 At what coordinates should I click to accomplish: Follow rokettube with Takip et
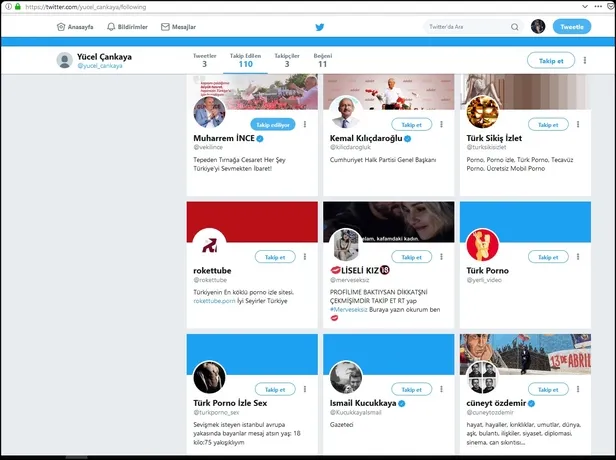pyautogui.click(x=275, y=257)
